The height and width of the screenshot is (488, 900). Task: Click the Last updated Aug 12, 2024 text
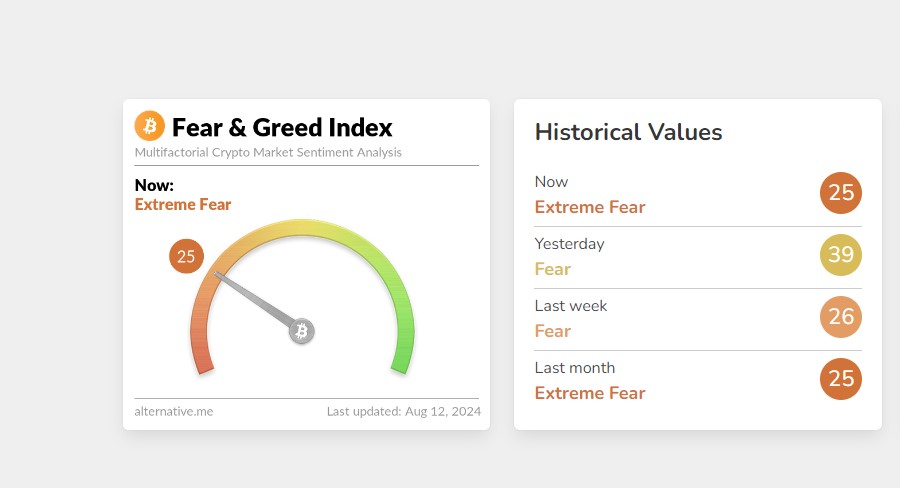tap(404, 411)
